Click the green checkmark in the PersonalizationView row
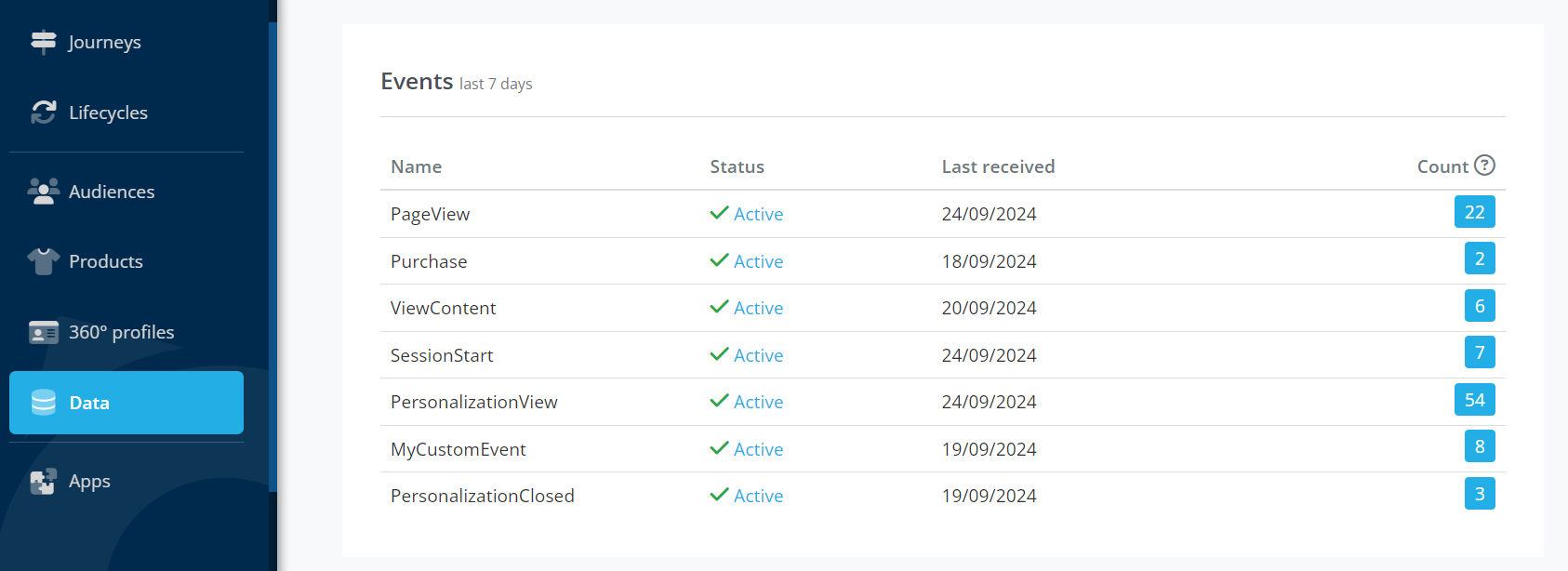Viewport: 1568px width, 571px height. click(719, 401)
